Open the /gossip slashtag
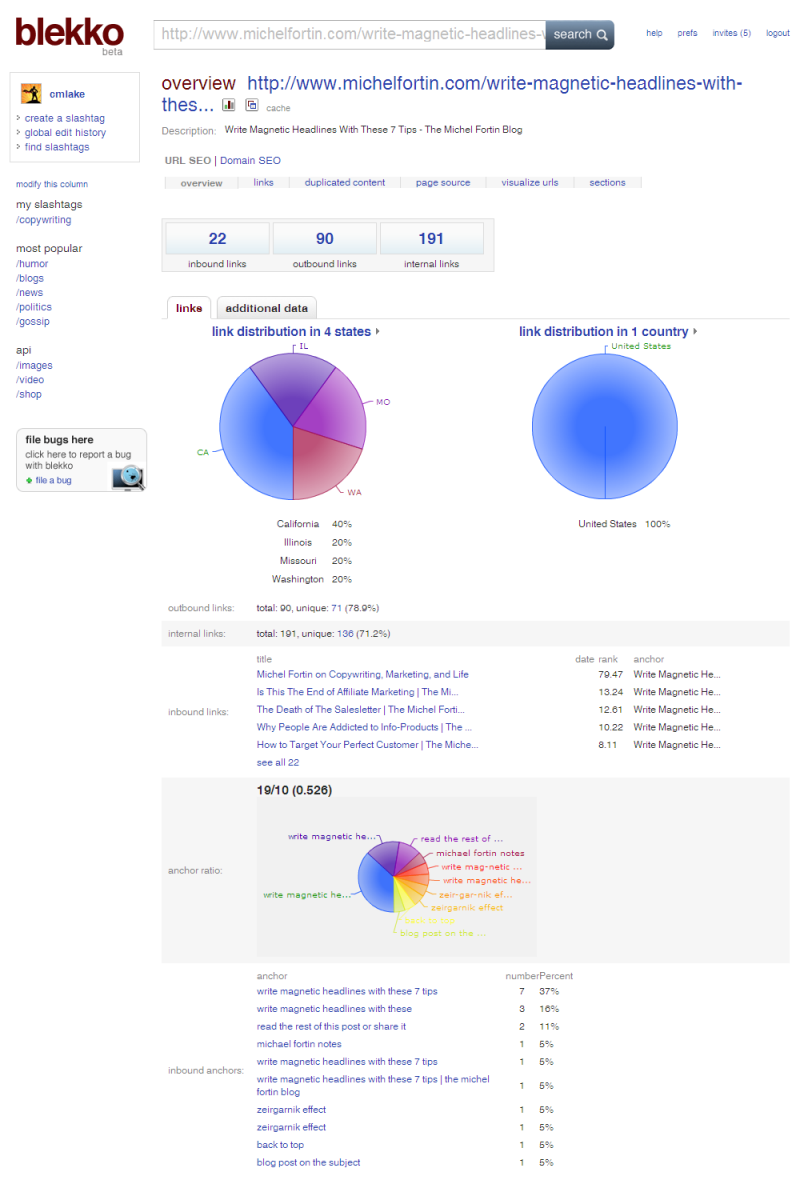The image size is (800, 1201). coord(33,322)
